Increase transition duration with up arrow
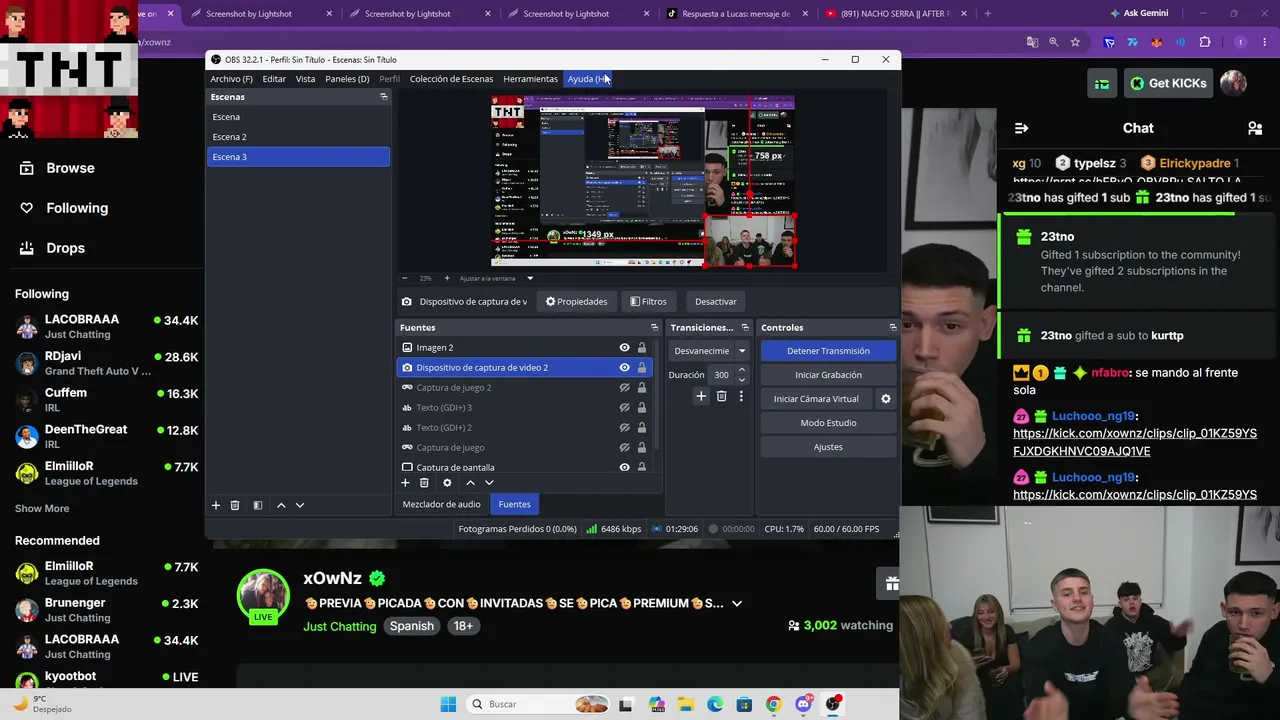 click(741, 371)
